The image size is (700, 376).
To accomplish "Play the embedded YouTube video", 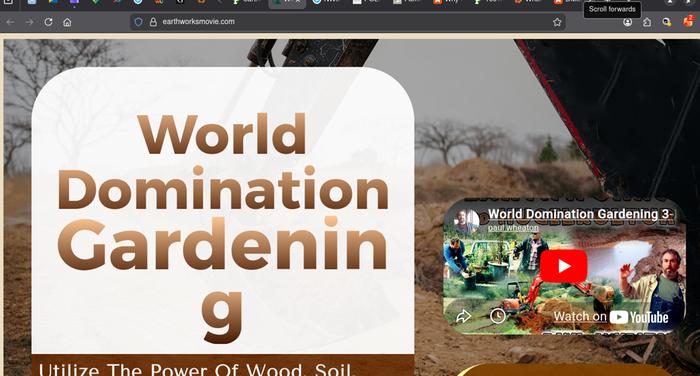I will tap(563, 266).
